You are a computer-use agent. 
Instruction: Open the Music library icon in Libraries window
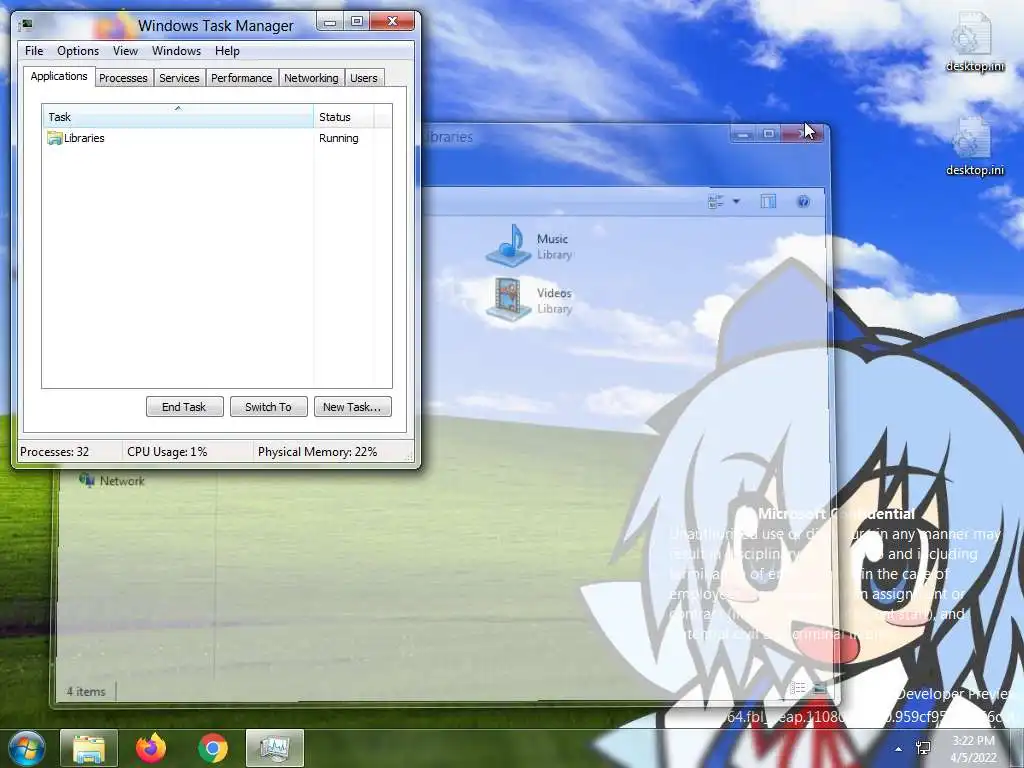(509, 246)
